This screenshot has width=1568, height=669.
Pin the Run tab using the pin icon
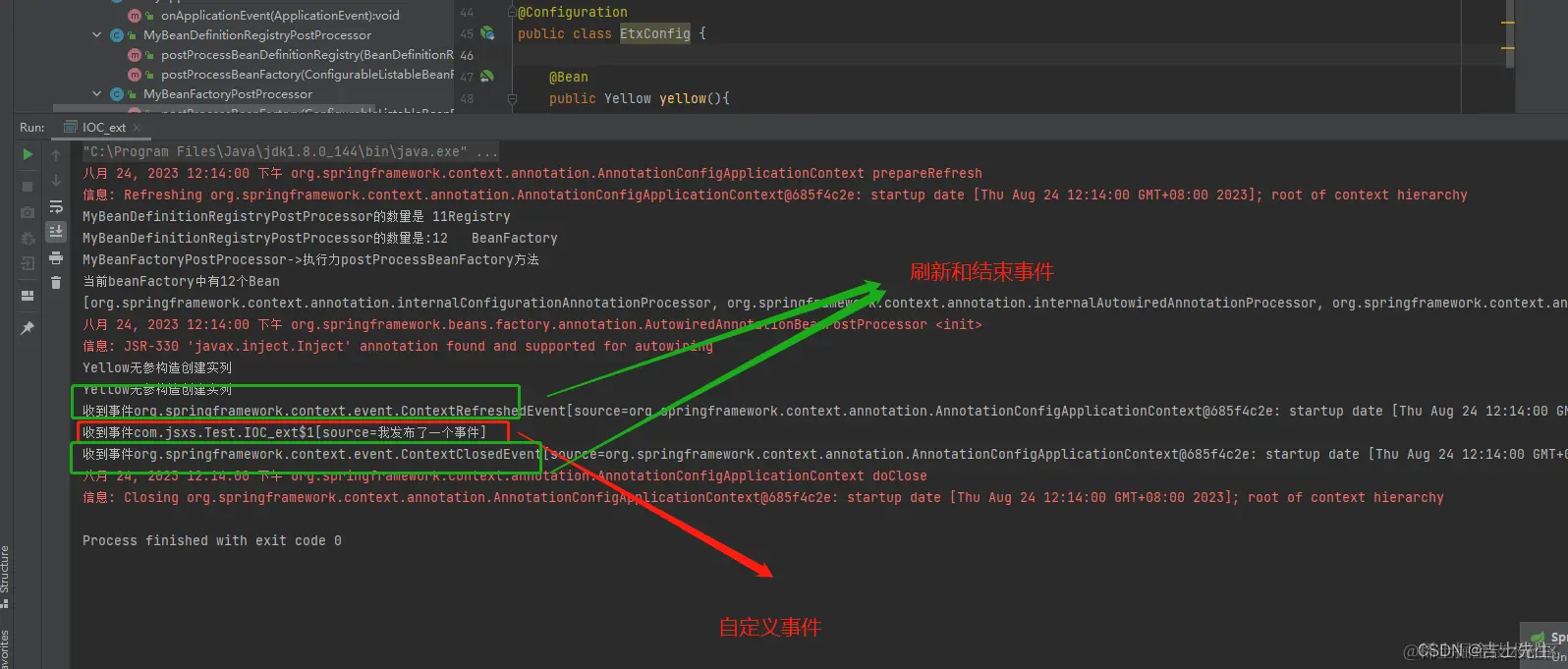tap(28, 327)
